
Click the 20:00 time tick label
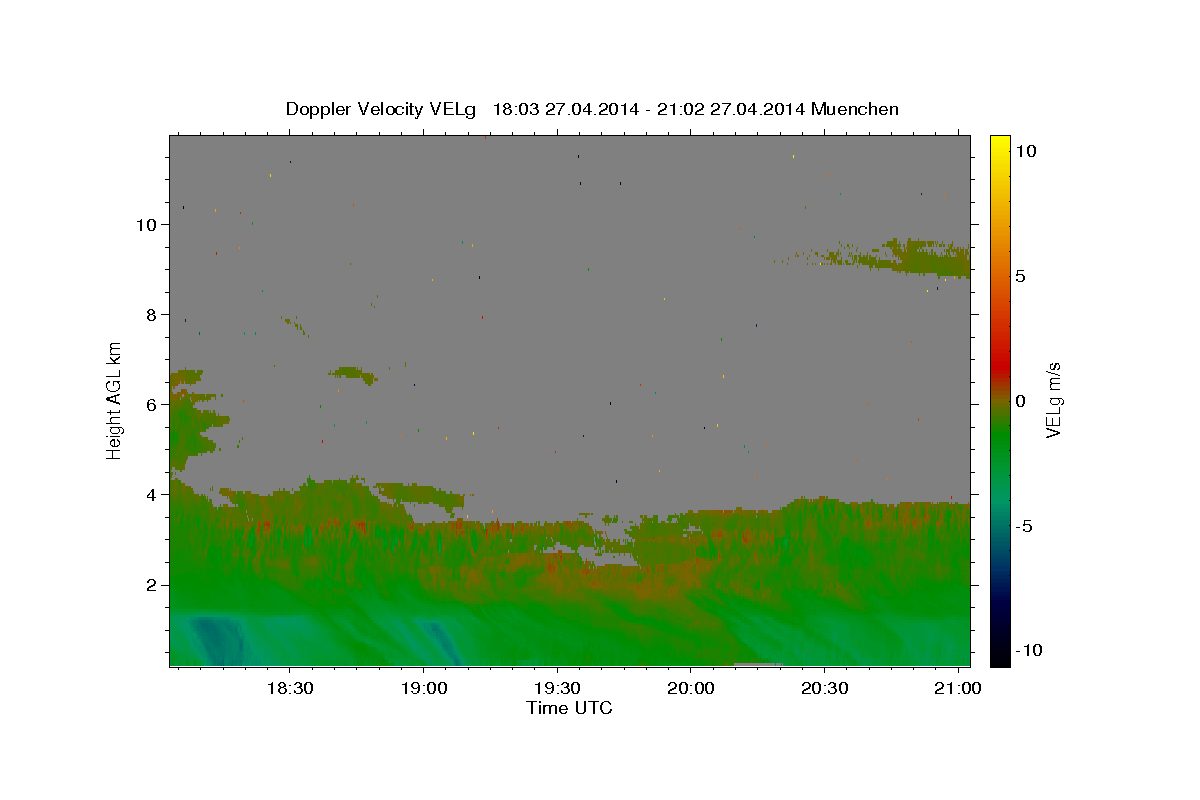coord(691,689)
